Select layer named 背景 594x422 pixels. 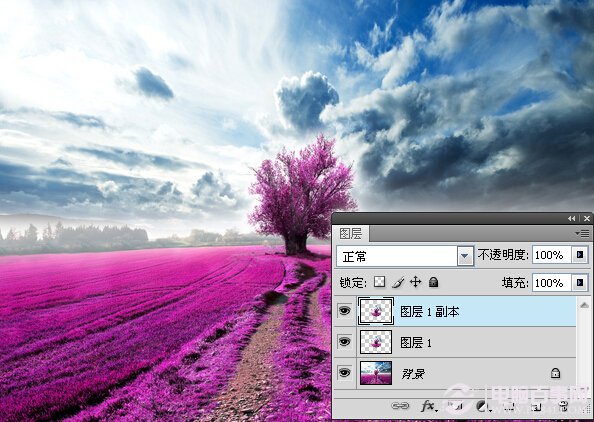[x=413, y=374]
